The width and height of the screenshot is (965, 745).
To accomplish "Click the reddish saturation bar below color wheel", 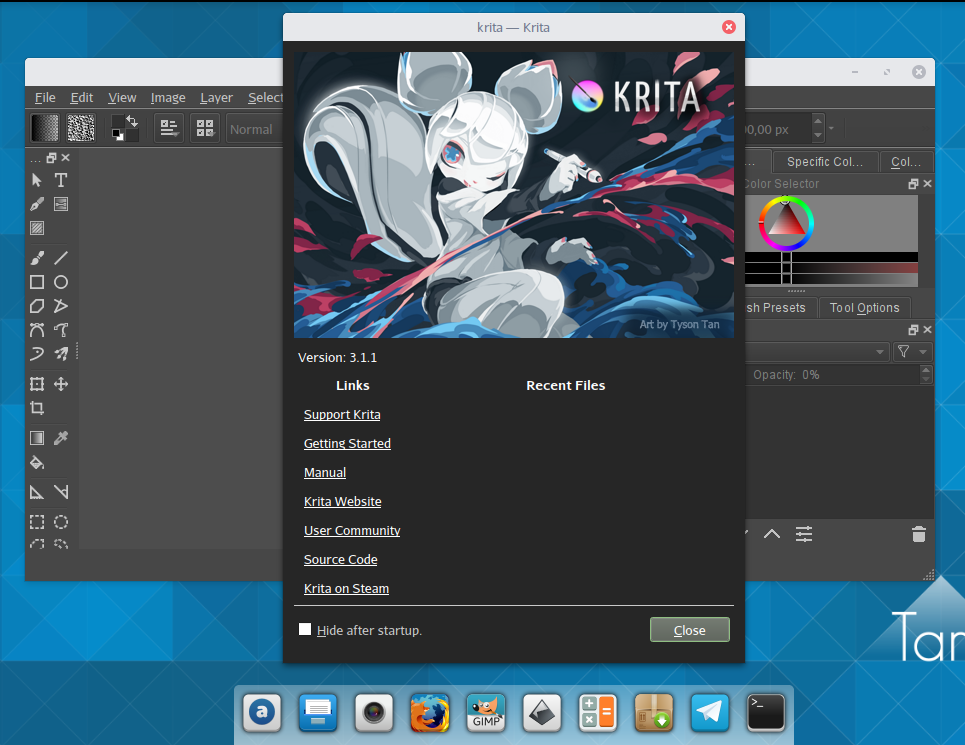I will (x=831, y=267).
